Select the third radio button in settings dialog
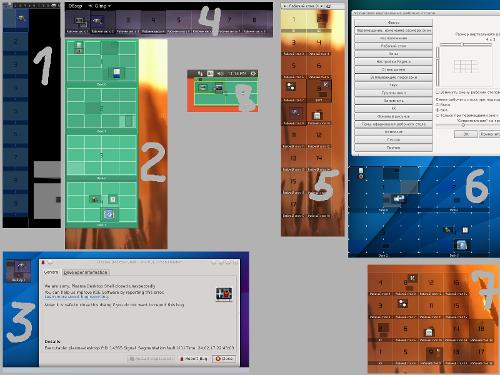The width and height of the screenshot is (500, 375). [x=438, y=115]
